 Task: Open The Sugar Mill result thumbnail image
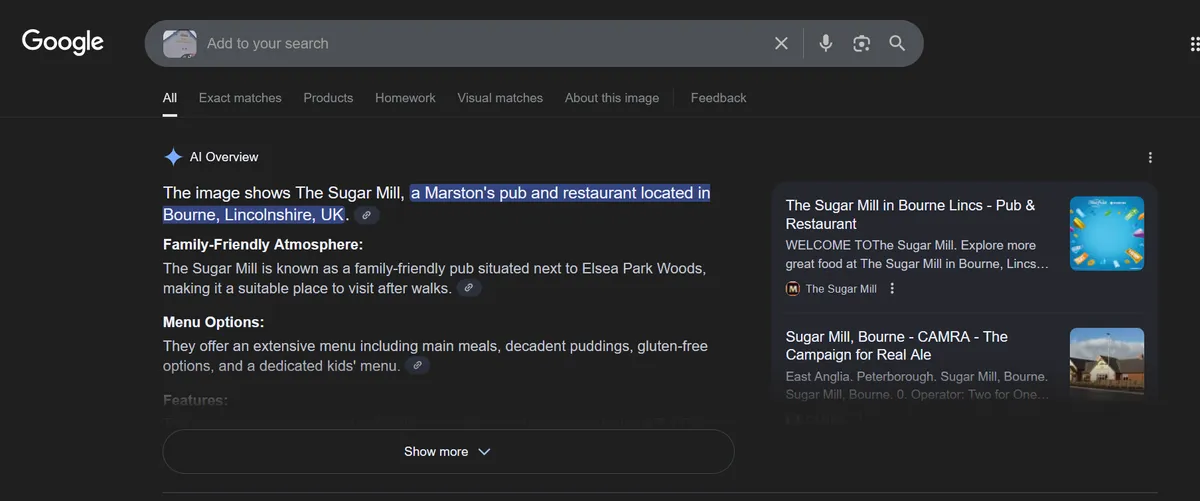pyautogui.click(x=1107, y=233)
